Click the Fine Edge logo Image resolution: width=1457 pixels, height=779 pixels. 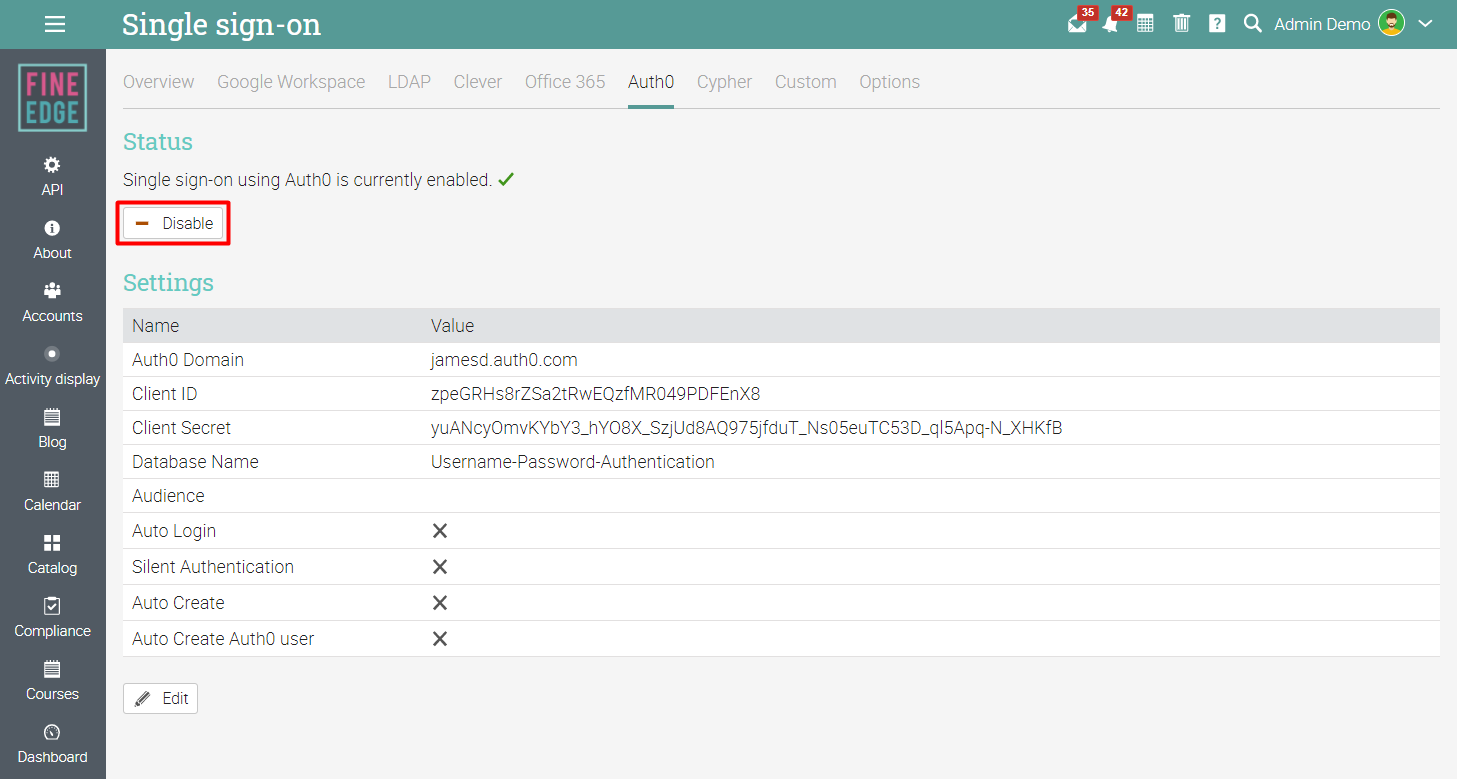coord(52,98)
